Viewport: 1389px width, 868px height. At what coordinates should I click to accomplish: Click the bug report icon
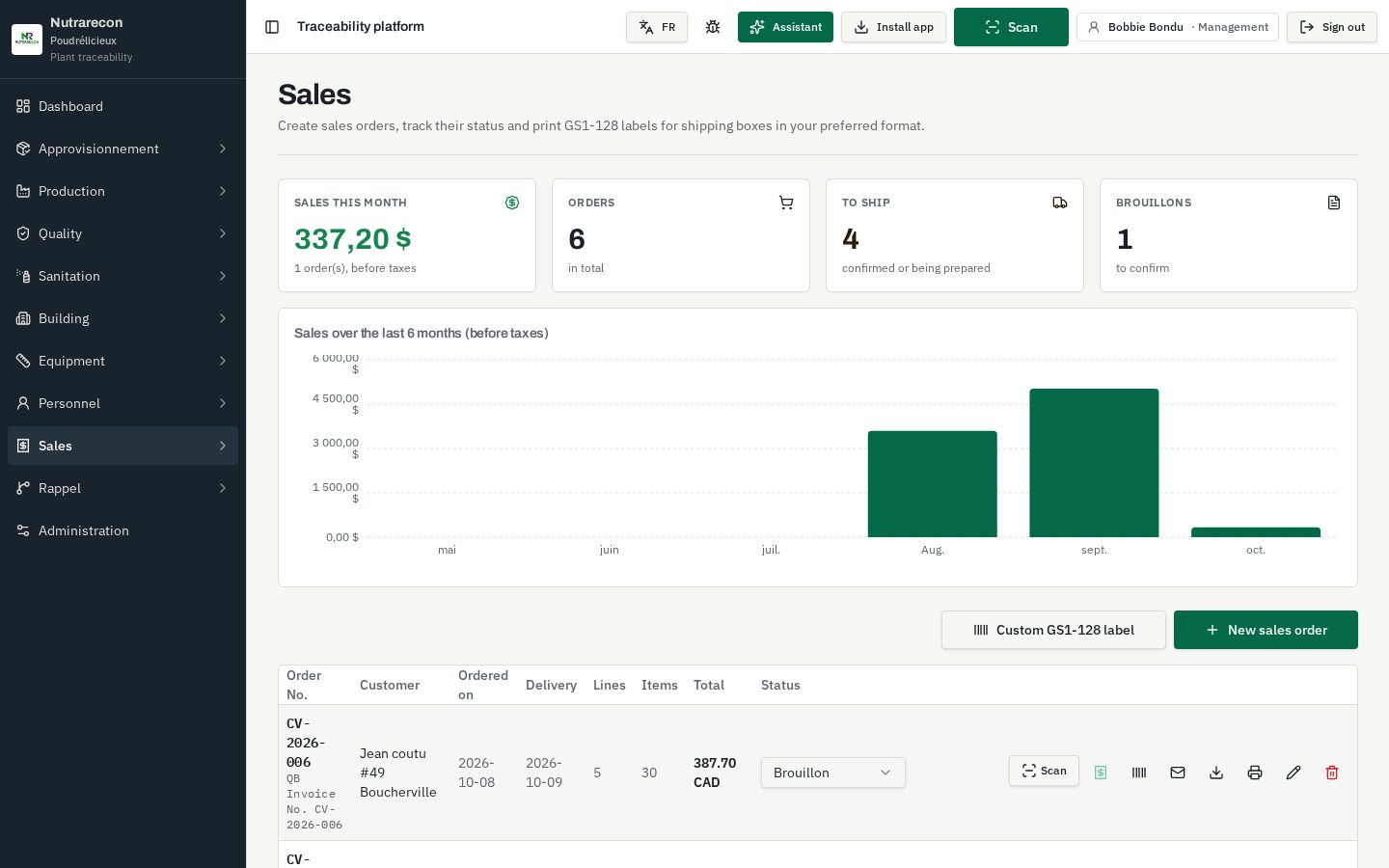click(x=713, y=27)
